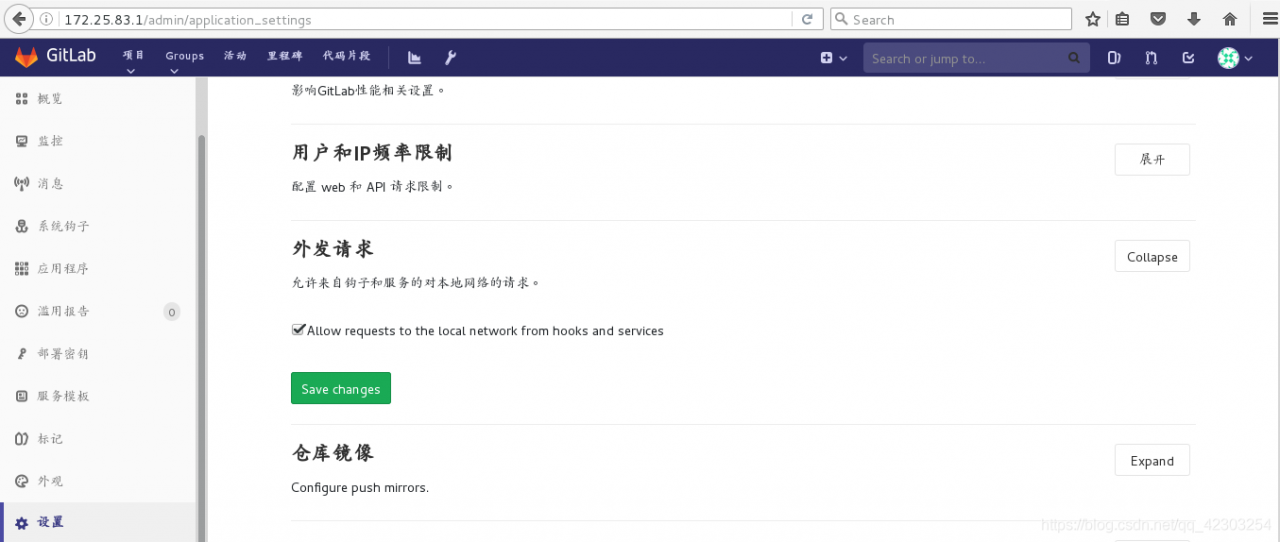Click the 用户和IP频率限制 heading
This screenshot has width=1280, height=542.
point(372,152)
